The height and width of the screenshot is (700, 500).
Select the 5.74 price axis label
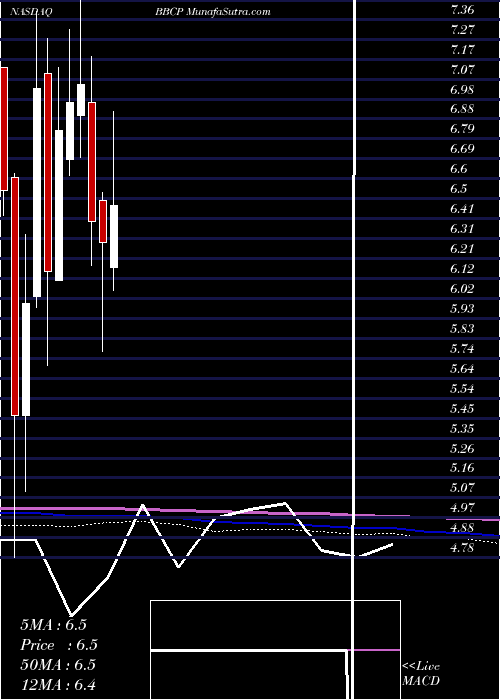pyautogui.click(x=462, y=349)
